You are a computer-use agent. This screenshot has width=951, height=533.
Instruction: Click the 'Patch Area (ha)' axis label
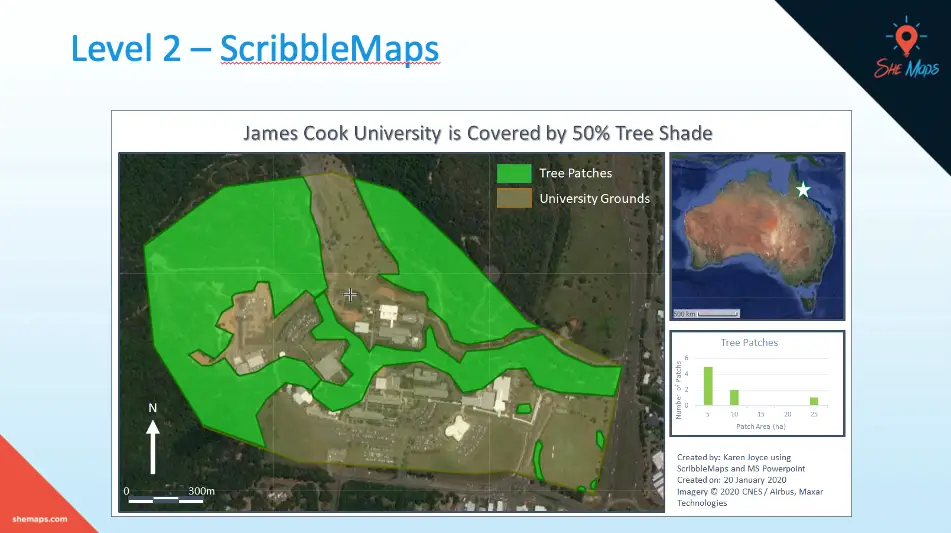(x=761, y=427)
